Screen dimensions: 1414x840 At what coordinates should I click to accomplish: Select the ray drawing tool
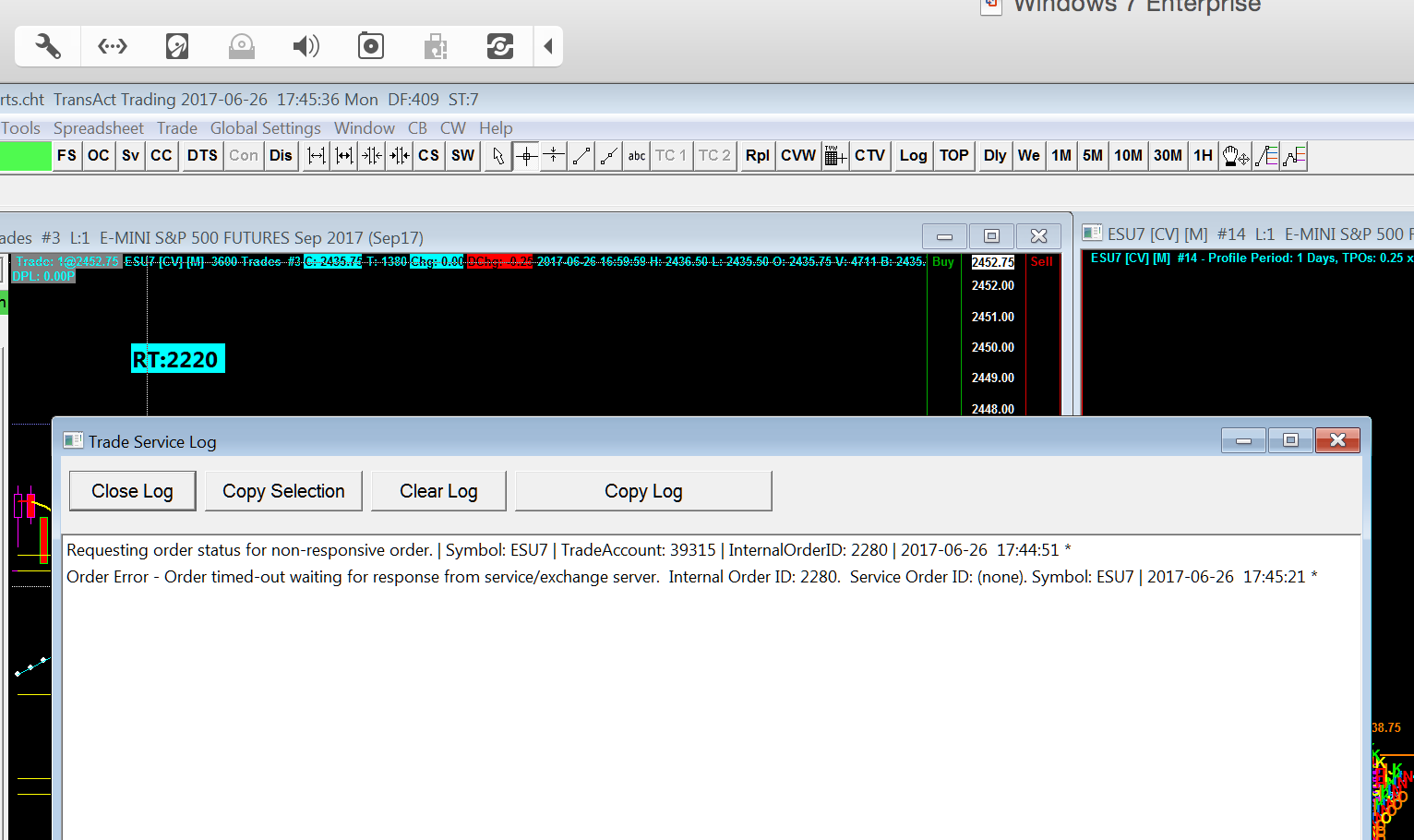coord(609,156)
